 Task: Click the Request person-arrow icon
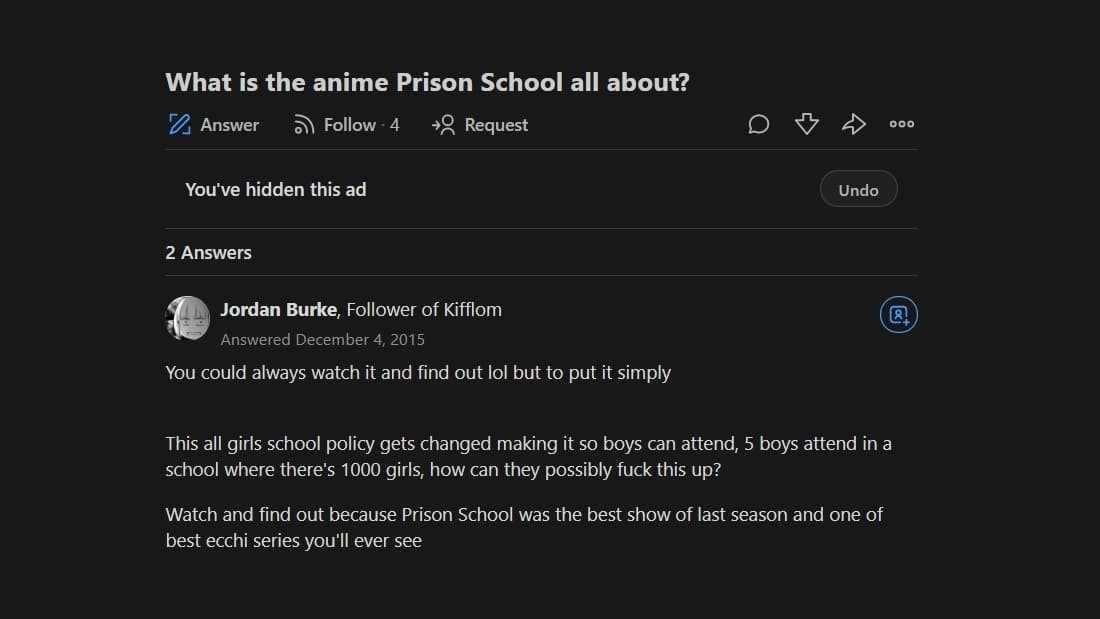443,125
